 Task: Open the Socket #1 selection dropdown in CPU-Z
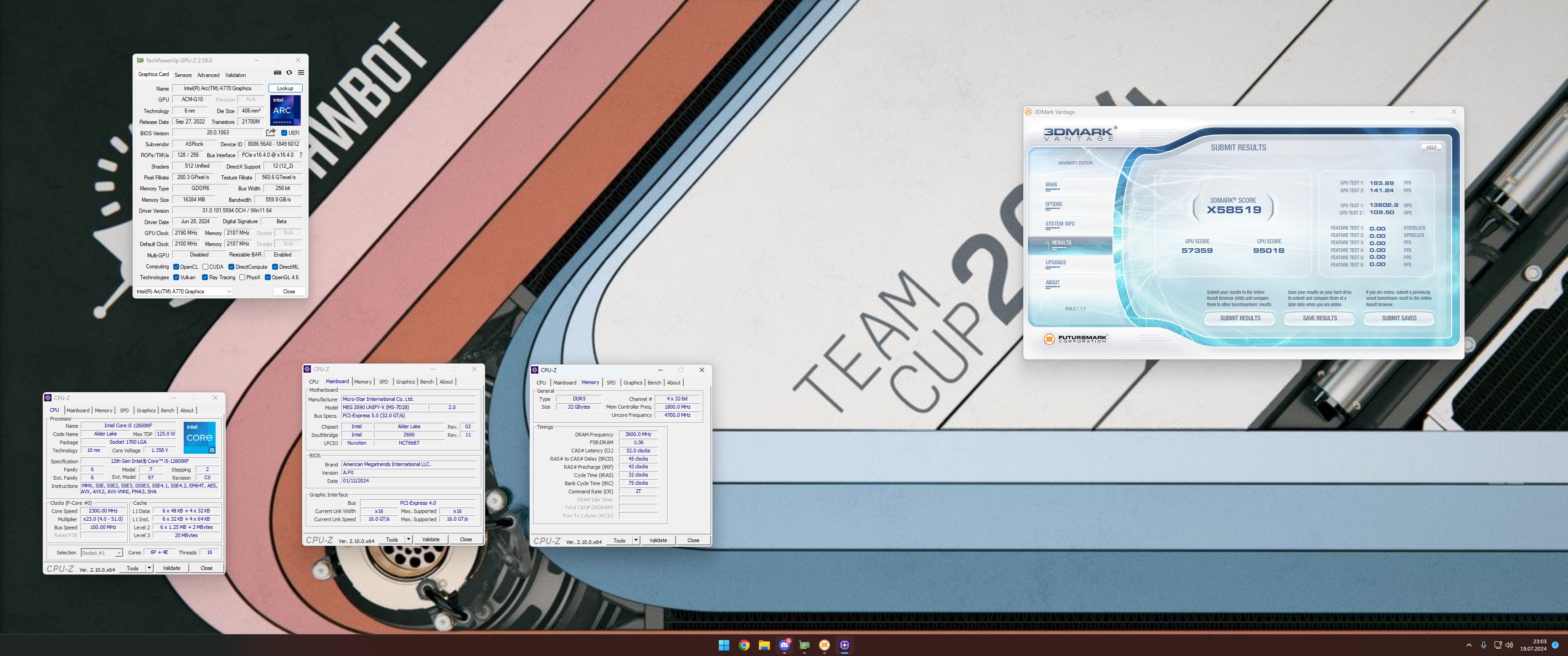[102, 553]
